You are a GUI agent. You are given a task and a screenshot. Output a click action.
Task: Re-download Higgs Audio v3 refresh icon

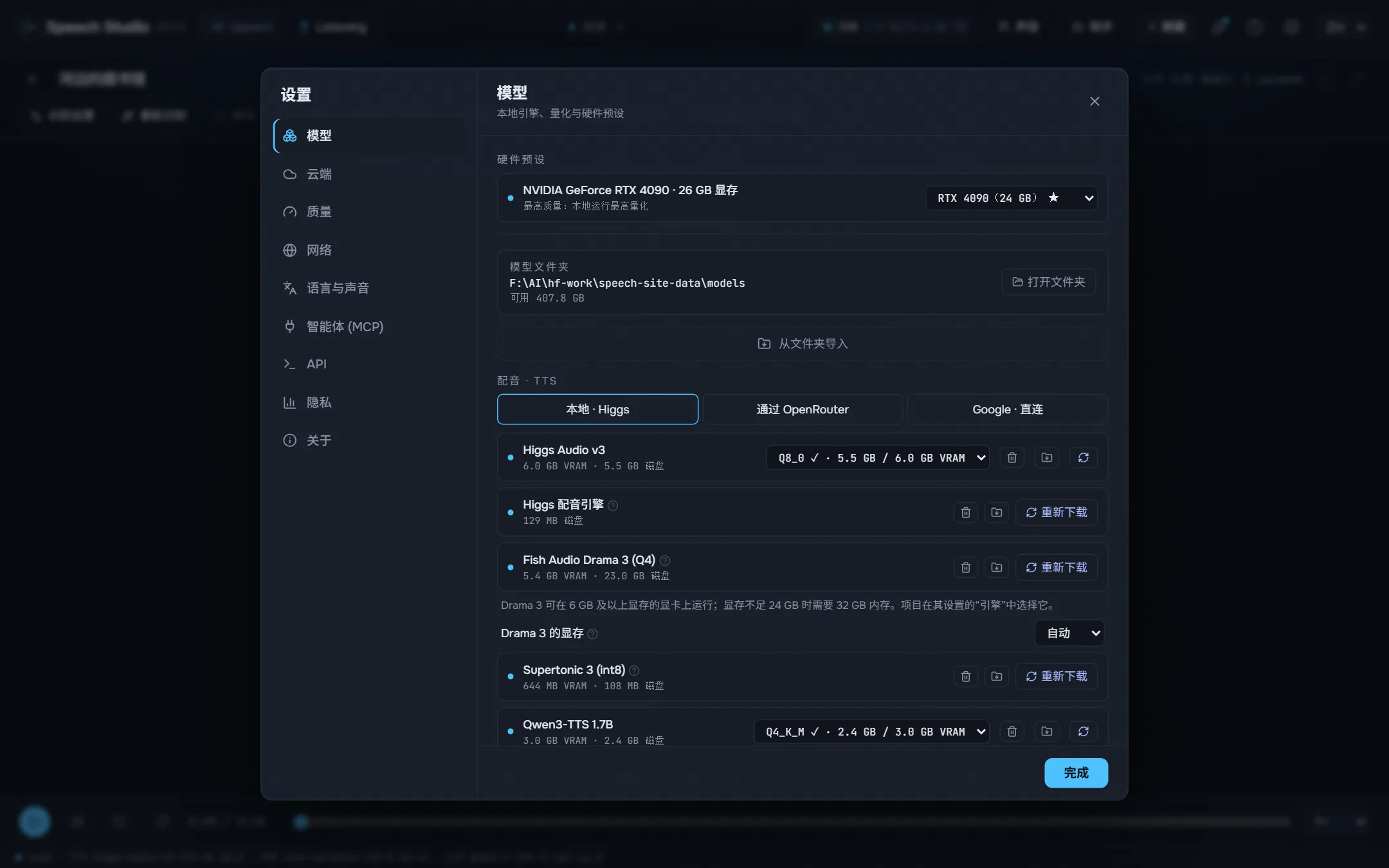click(x=1084, y=458)
